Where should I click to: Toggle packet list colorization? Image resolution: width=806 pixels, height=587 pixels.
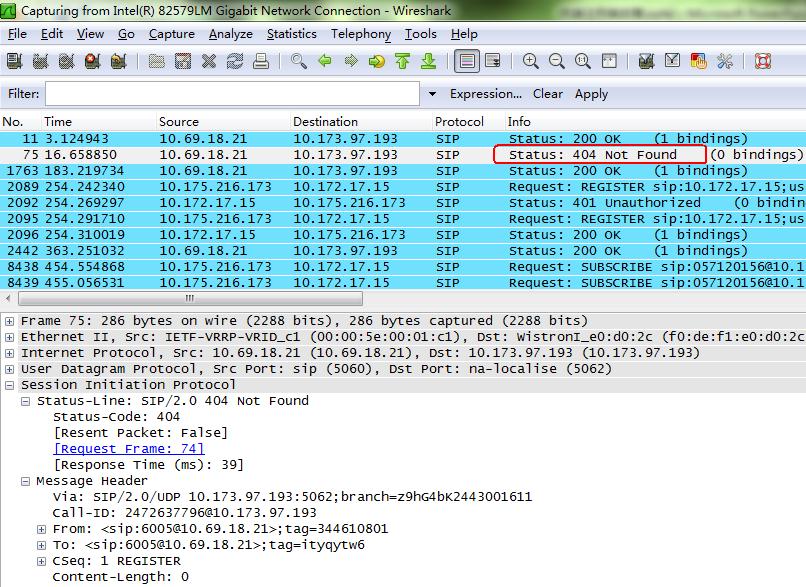click(467, 61)
